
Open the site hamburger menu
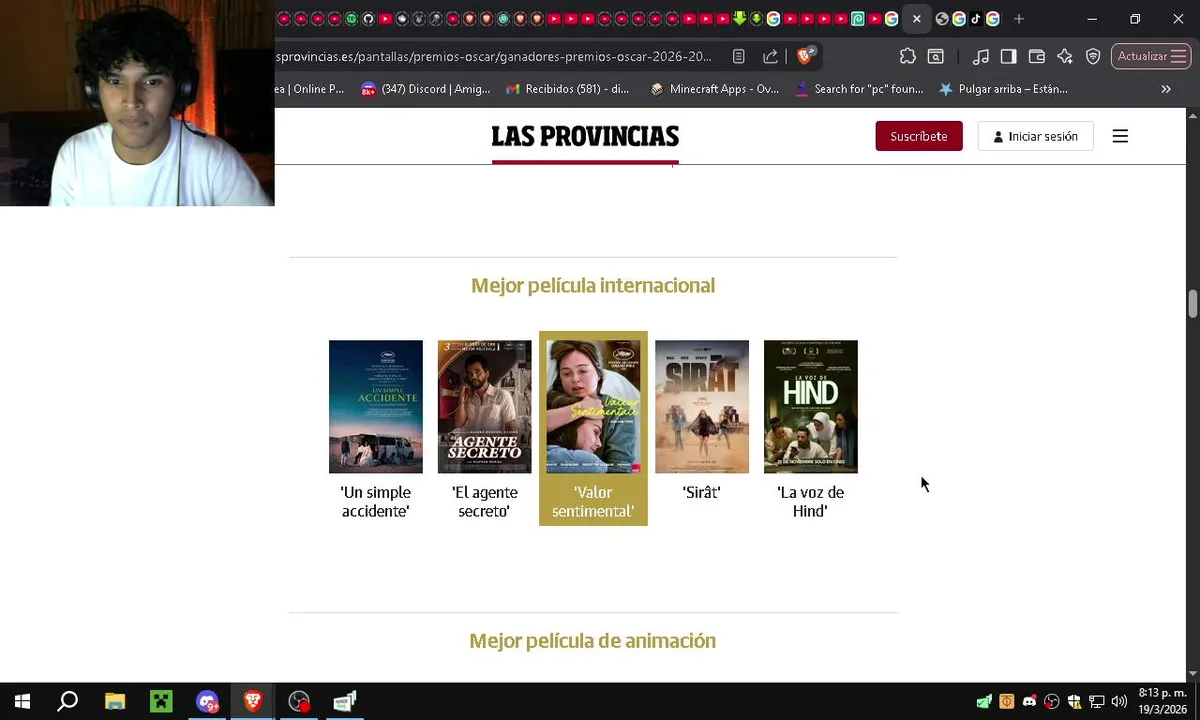coord(1120,136)
